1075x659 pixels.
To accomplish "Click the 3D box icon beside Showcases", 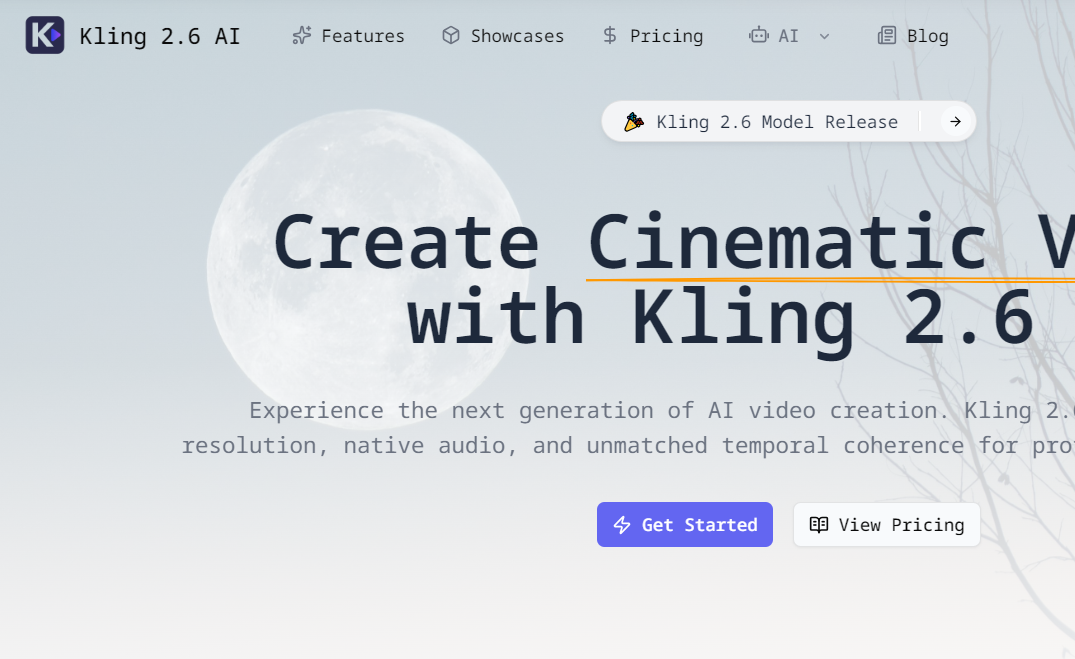I will click(x=451, y=35).
